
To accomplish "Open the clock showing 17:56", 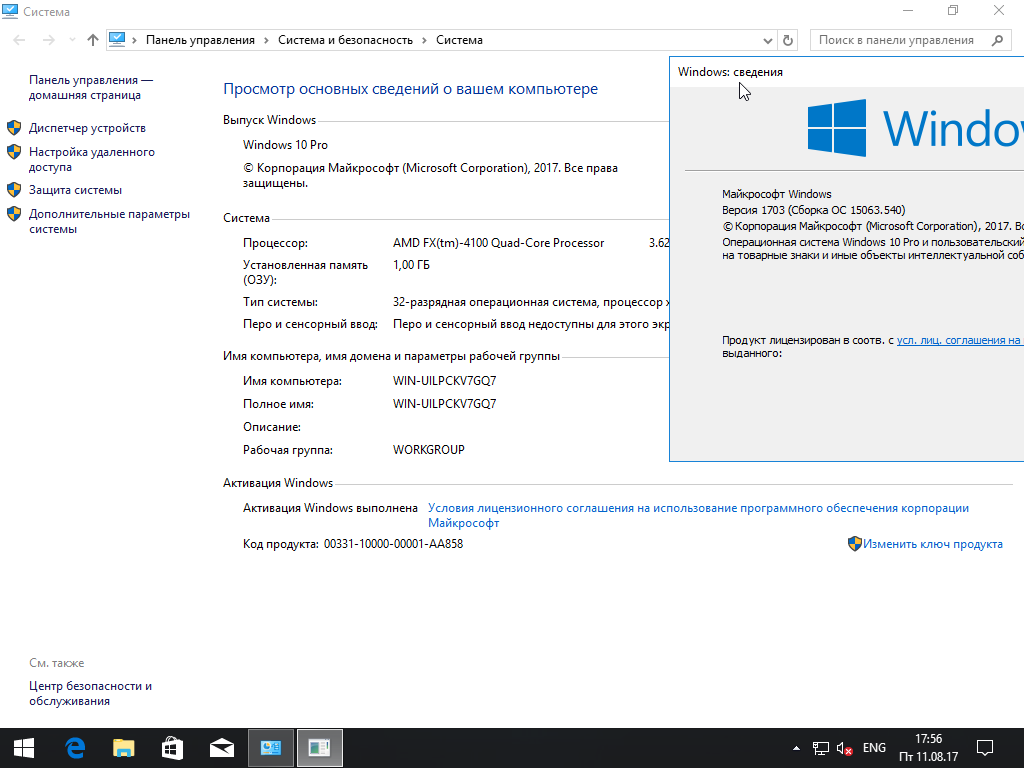I will point(929,748).
